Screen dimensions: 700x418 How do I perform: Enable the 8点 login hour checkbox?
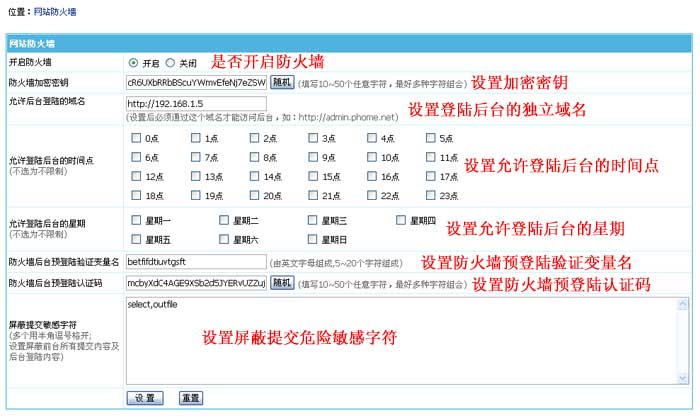pos(254,157)
